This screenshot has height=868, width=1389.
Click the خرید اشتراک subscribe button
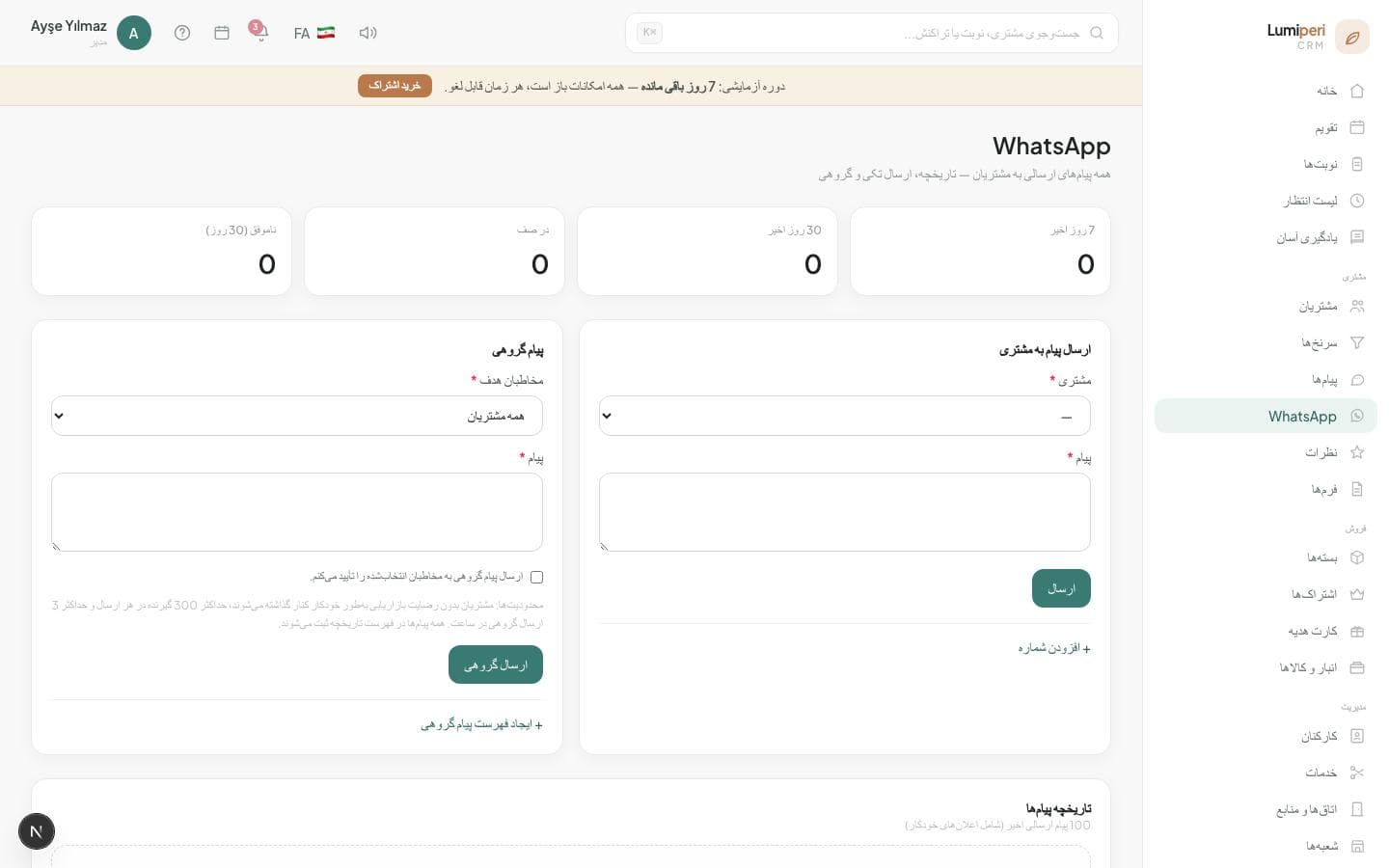tap(395, 86)
